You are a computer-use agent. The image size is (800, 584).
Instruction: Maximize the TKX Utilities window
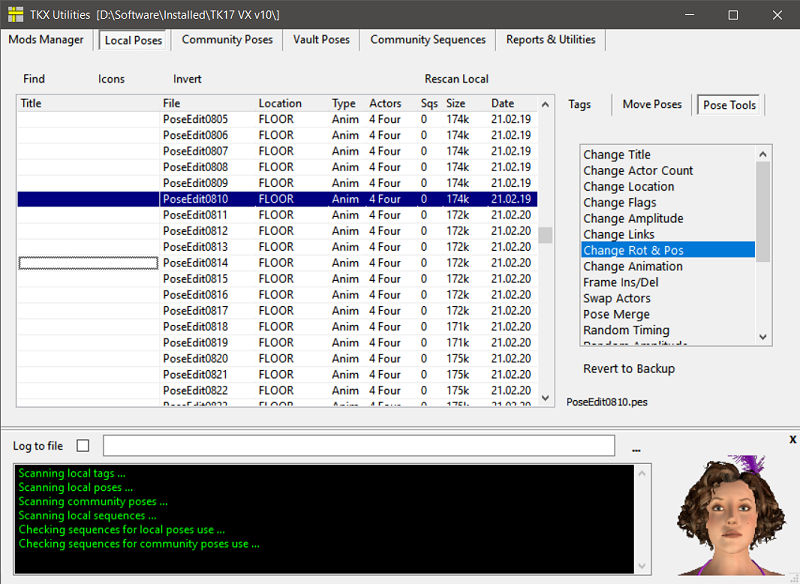(733, 15)
